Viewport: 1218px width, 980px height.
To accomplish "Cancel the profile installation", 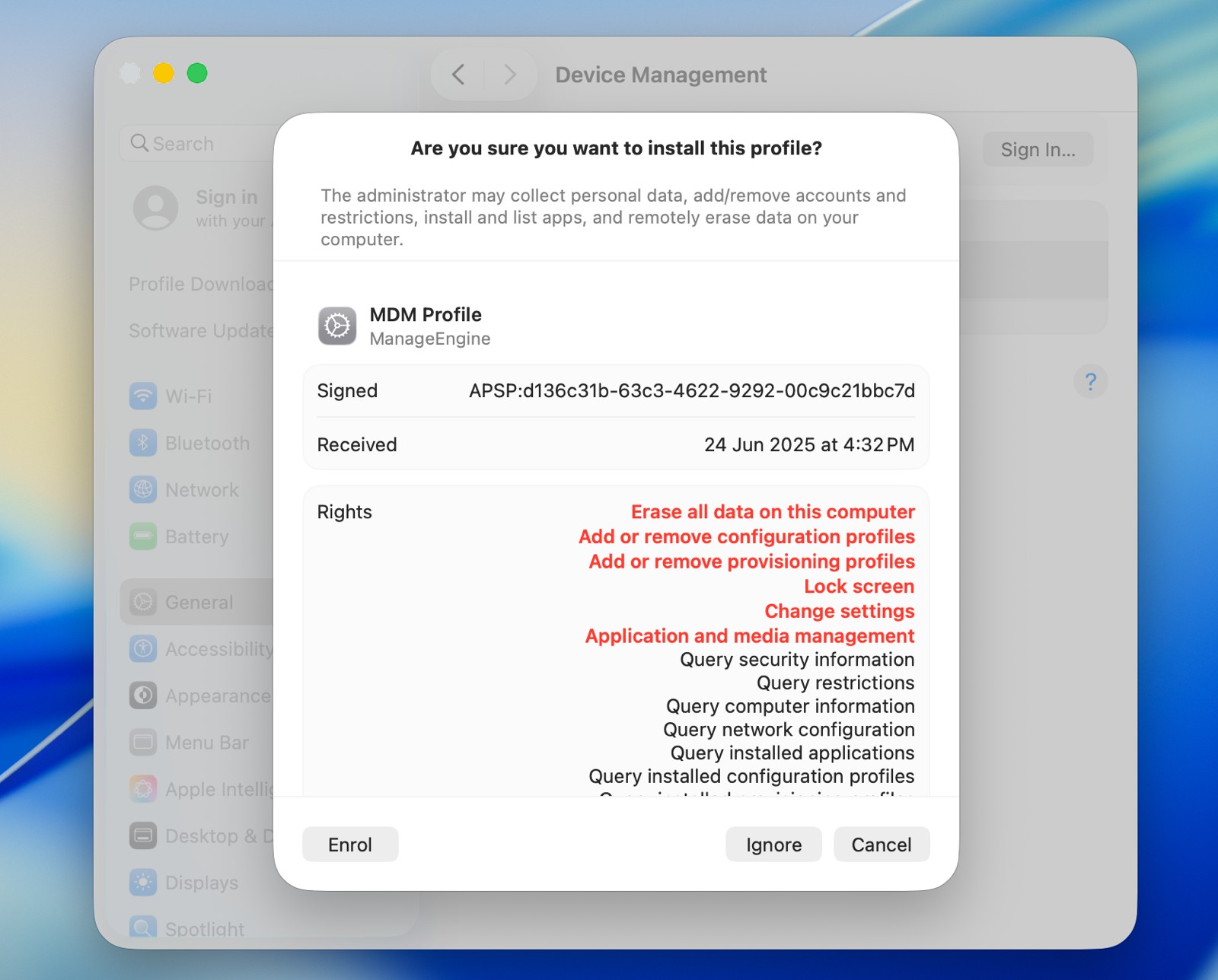I will (881, 844).
